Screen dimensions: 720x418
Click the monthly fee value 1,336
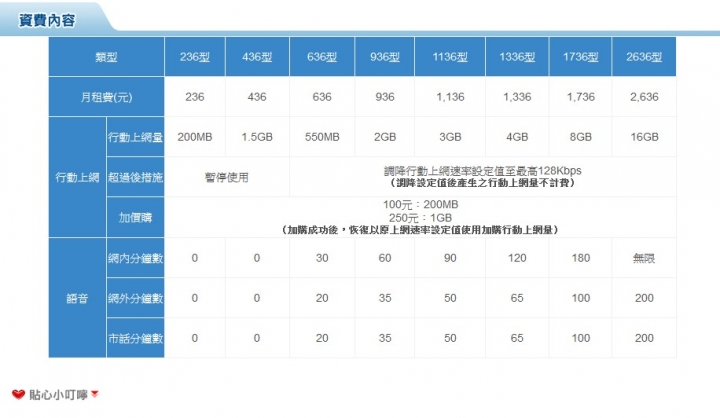click(x=517, y=97)
